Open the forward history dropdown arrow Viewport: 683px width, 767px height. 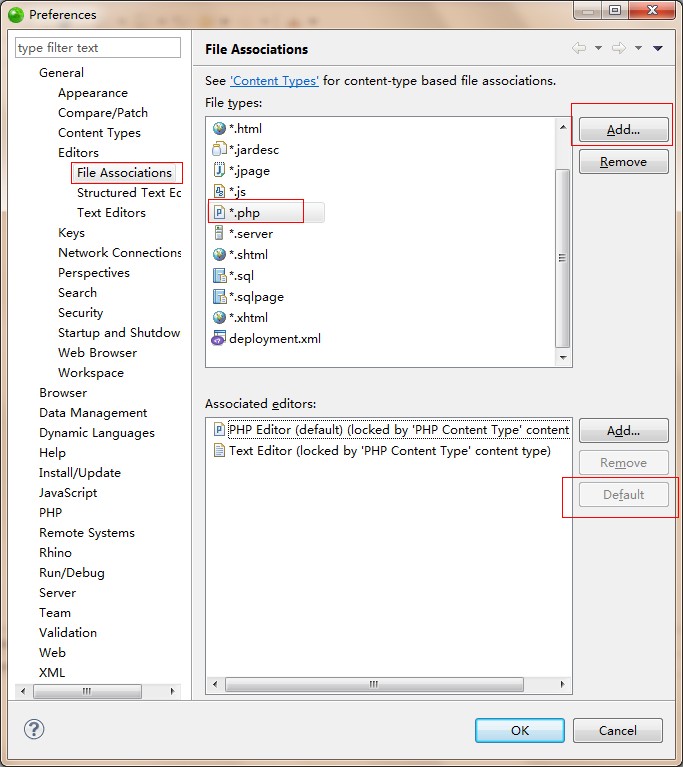(638, 48)
